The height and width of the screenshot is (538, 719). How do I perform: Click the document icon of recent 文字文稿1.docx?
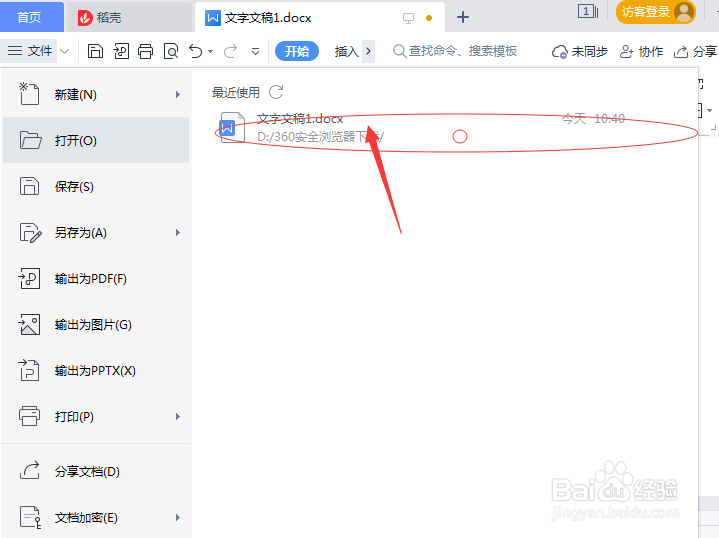click(x=232, y=128)
